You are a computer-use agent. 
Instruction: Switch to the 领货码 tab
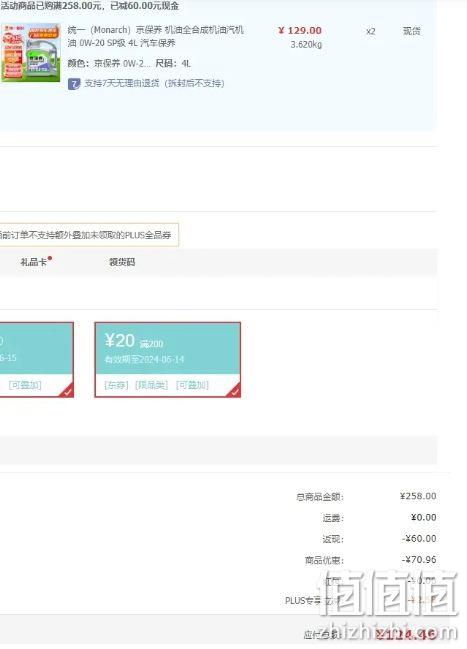tap(122, 262)
